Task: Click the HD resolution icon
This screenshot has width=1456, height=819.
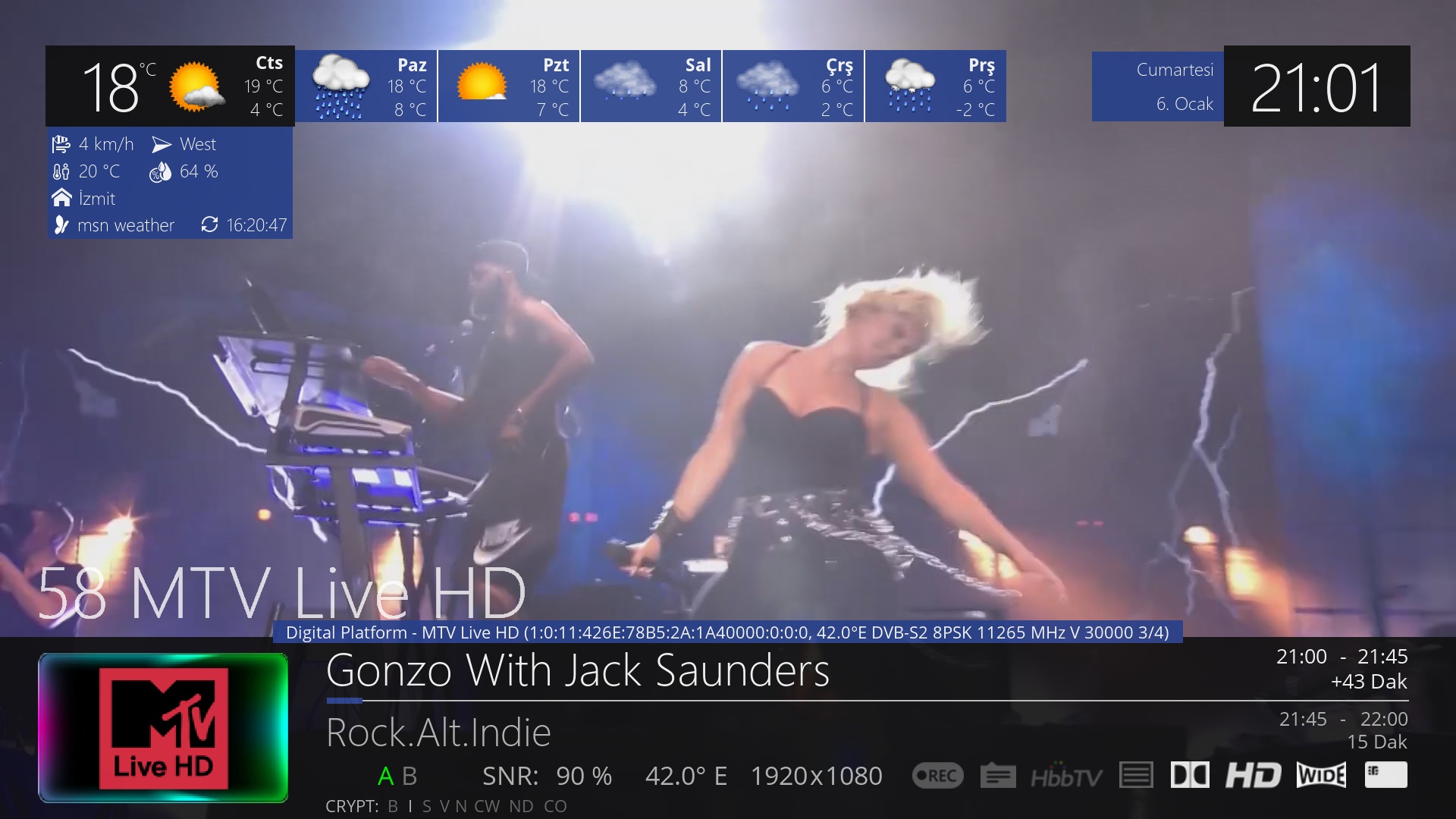Action: [x=1253, y=775]
